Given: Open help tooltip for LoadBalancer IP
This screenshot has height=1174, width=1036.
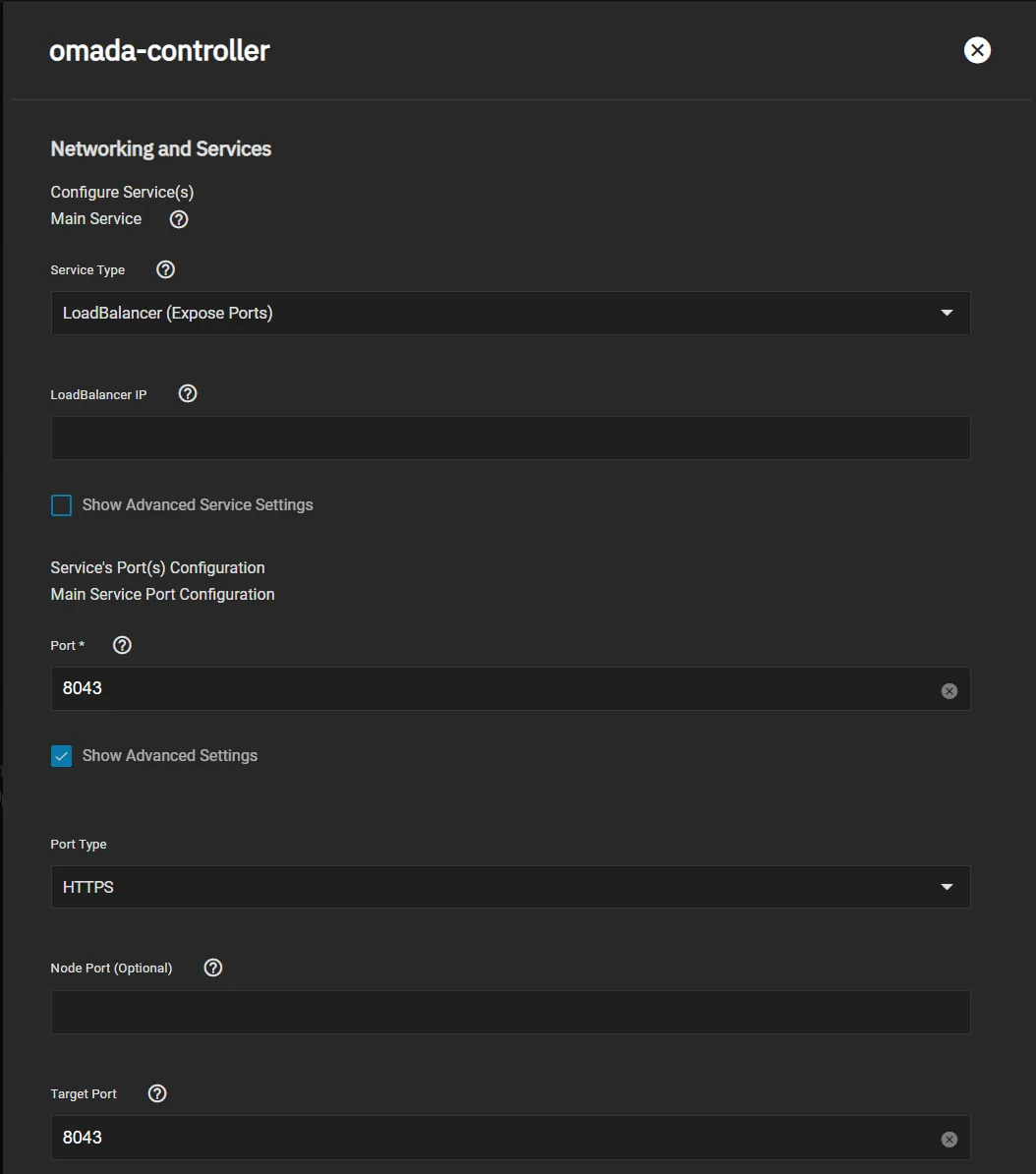Looking at the screenshot, I should pos(188,393).
